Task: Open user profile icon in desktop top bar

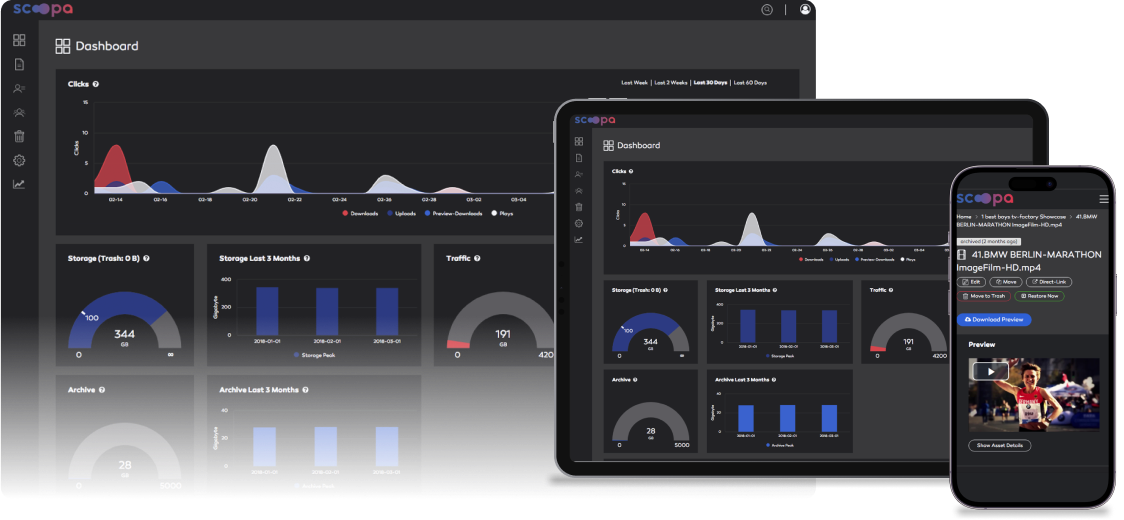Action: pyautogui.click(x=805, y=9)
